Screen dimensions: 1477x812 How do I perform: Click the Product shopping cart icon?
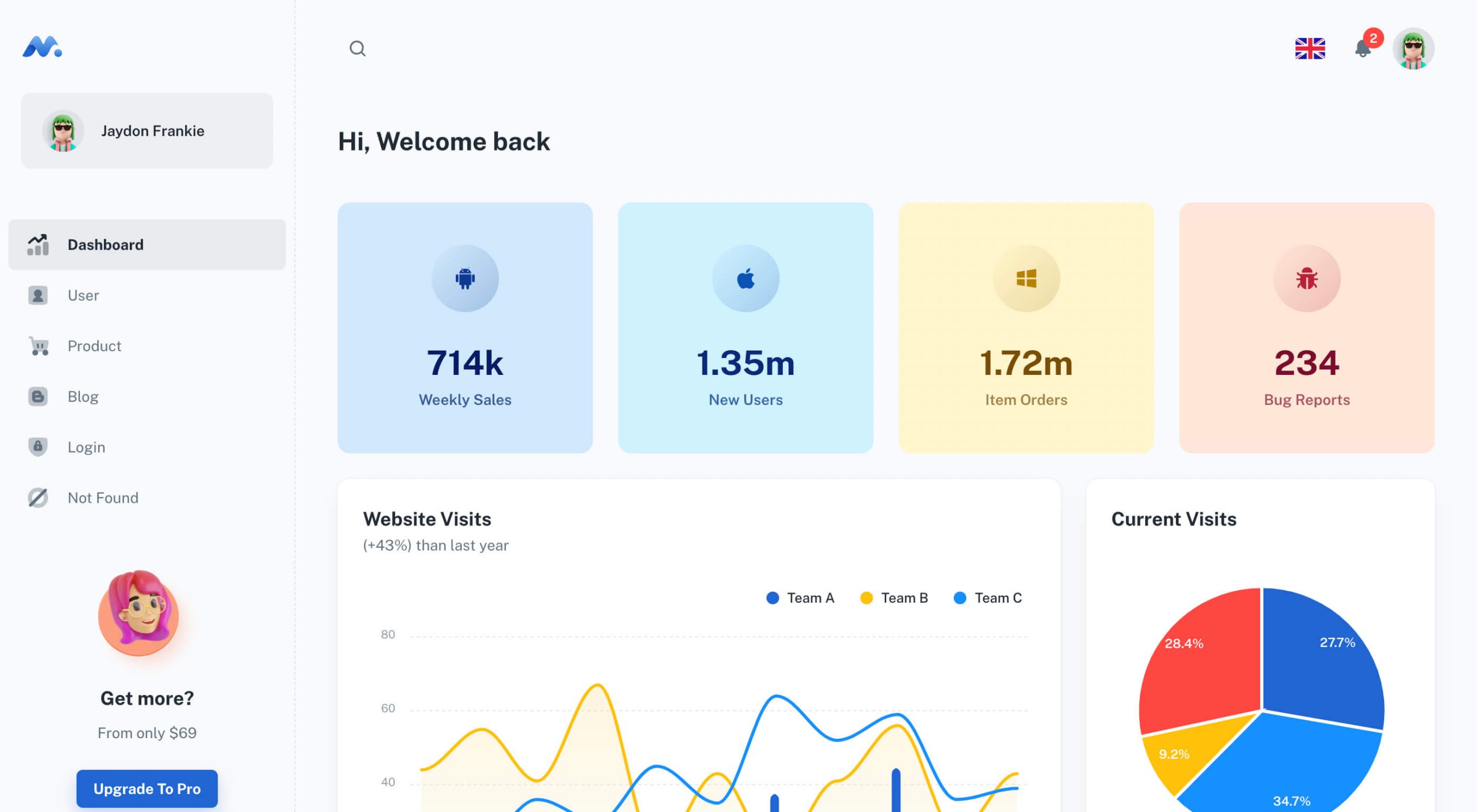tap(38, 346)
